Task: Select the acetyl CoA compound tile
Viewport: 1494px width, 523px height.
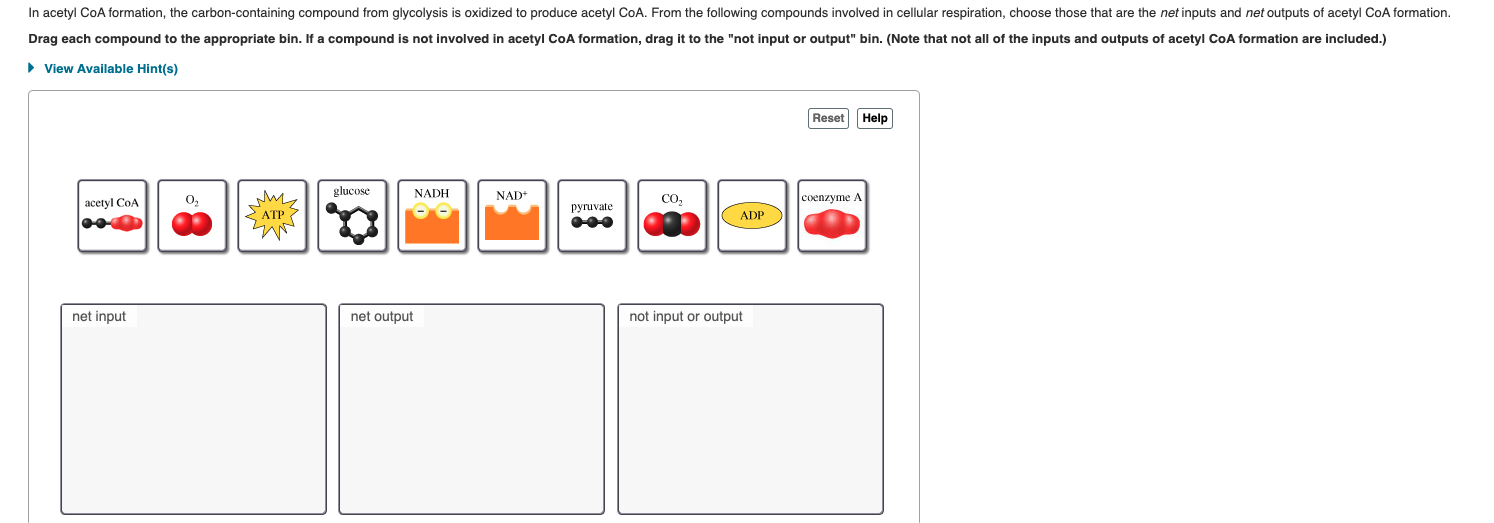Action: 112,215
